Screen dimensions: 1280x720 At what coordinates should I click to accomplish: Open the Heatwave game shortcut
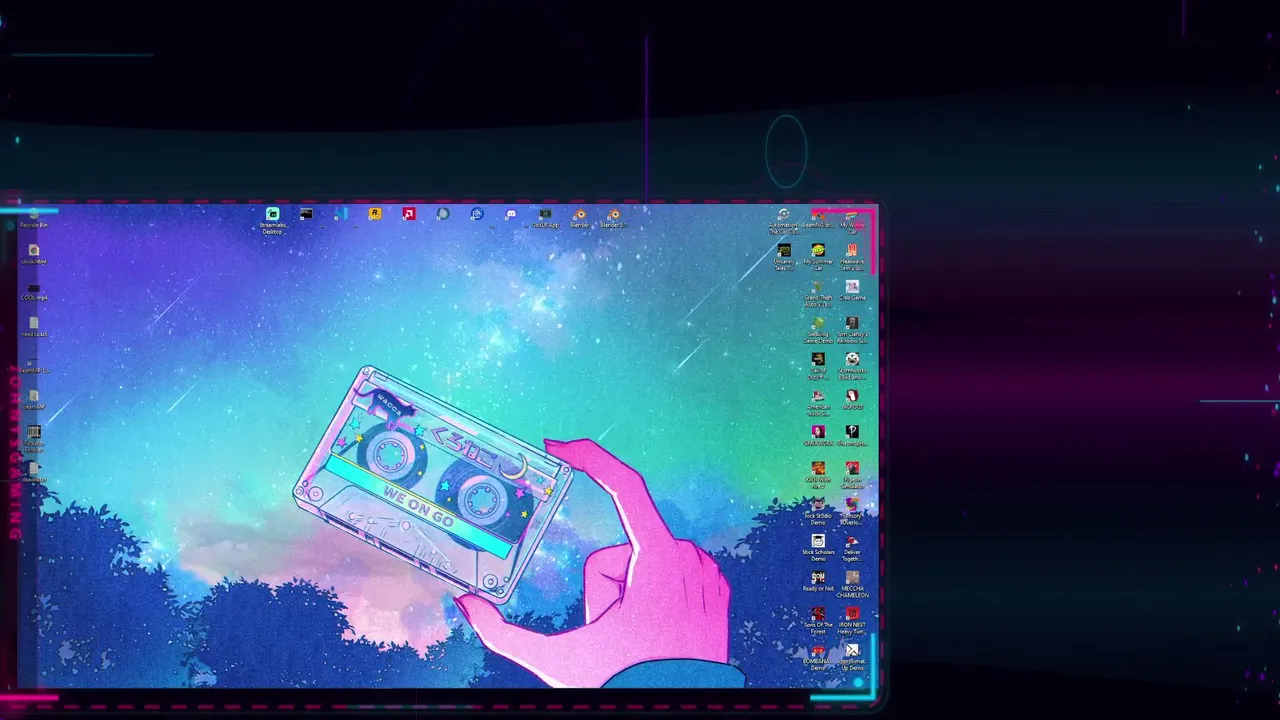pos(852,257)
